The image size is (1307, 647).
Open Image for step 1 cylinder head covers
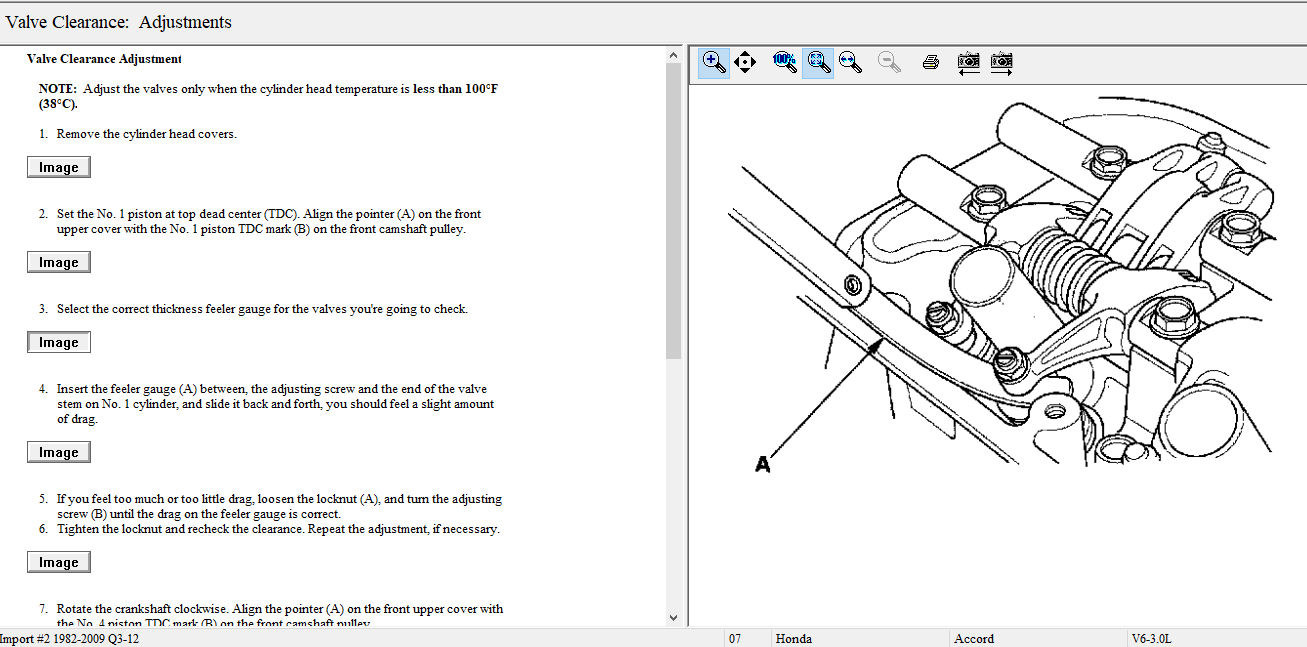coord(59,167)
